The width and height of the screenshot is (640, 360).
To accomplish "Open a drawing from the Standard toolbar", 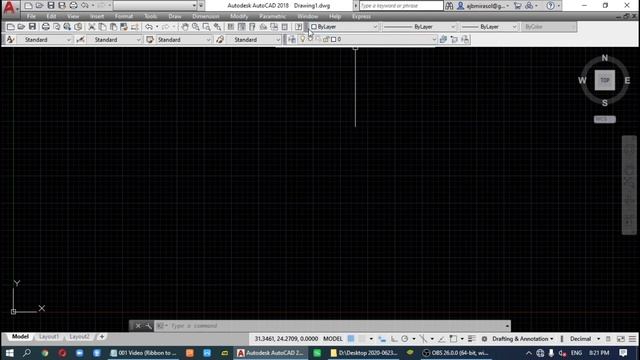I will pos(21,27).
